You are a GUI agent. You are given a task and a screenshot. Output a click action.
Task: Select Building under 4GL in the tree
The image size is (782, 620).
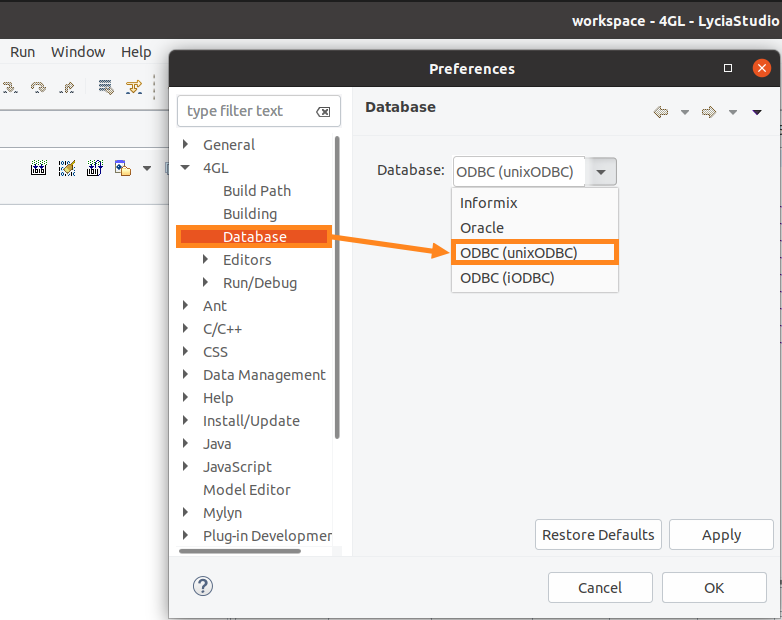[250, 214]
